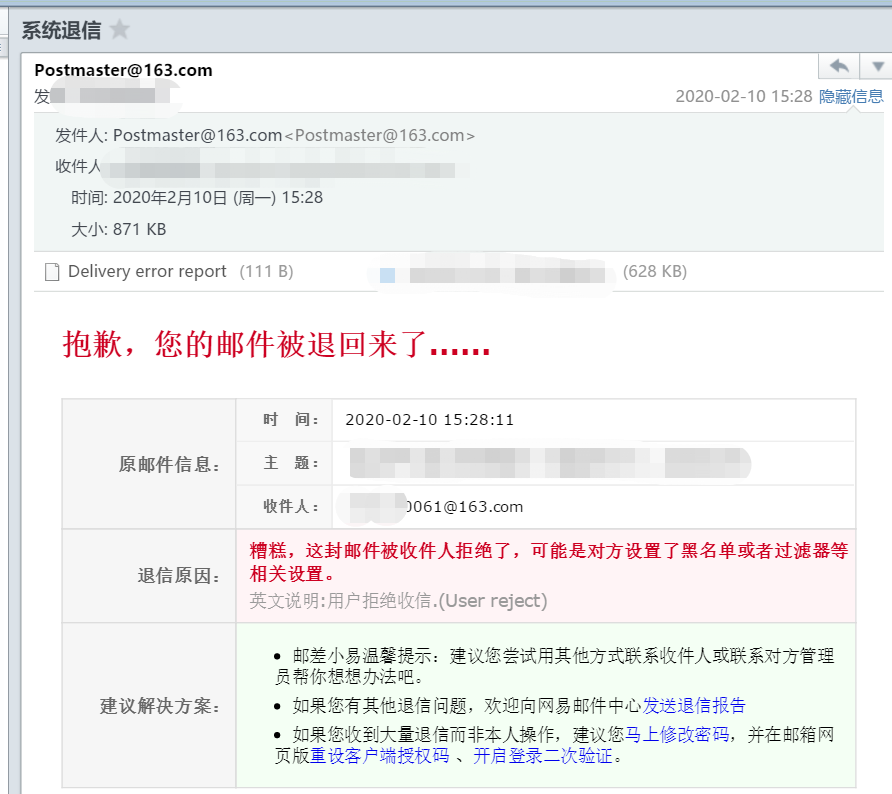
Task: Click the red 糟糕，这封邮件被收件人拒绝了 message
Action: click(x=548, y=562)
